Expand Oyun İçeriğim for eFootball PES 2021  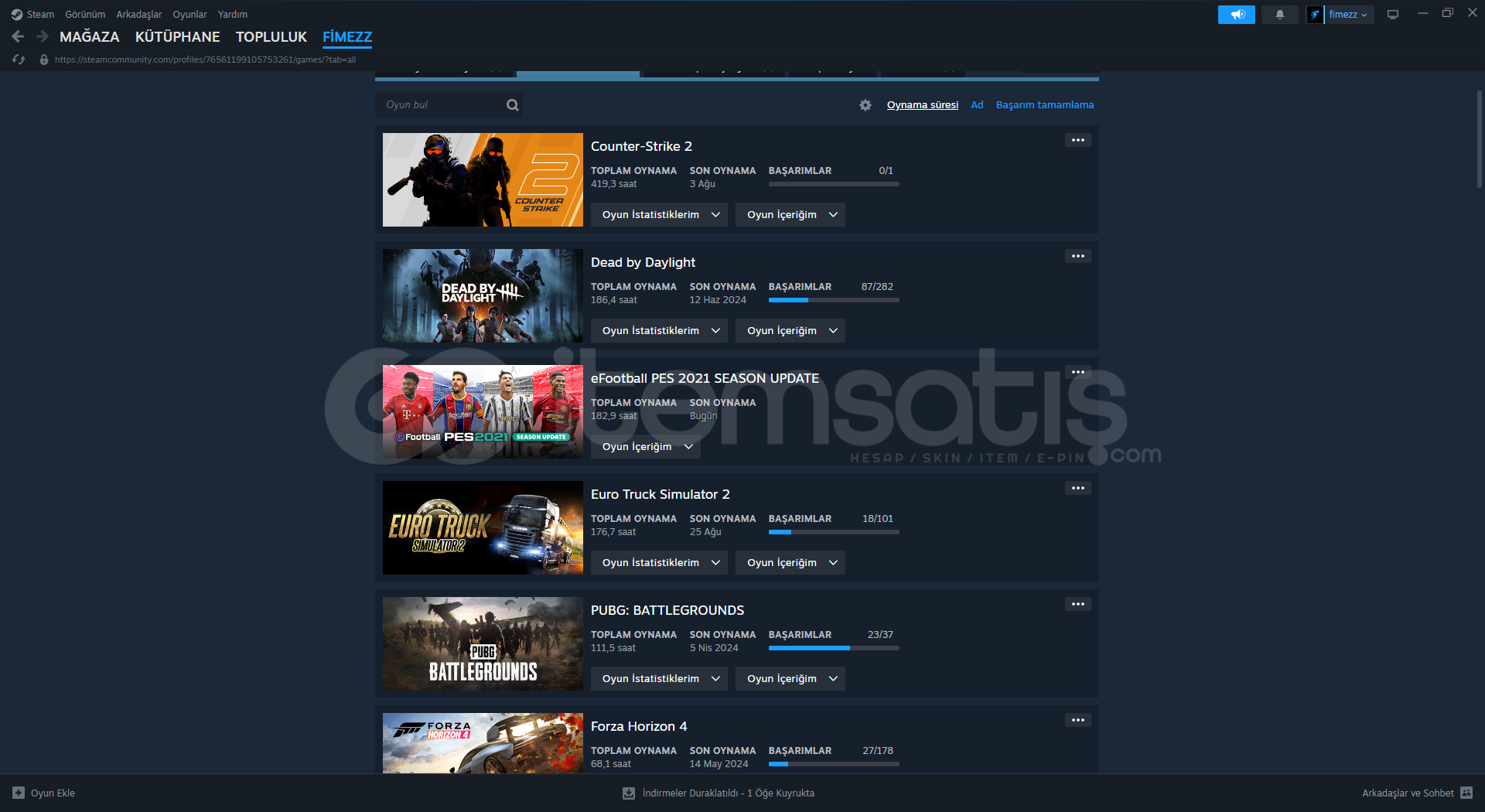click(x=646, y=447)
